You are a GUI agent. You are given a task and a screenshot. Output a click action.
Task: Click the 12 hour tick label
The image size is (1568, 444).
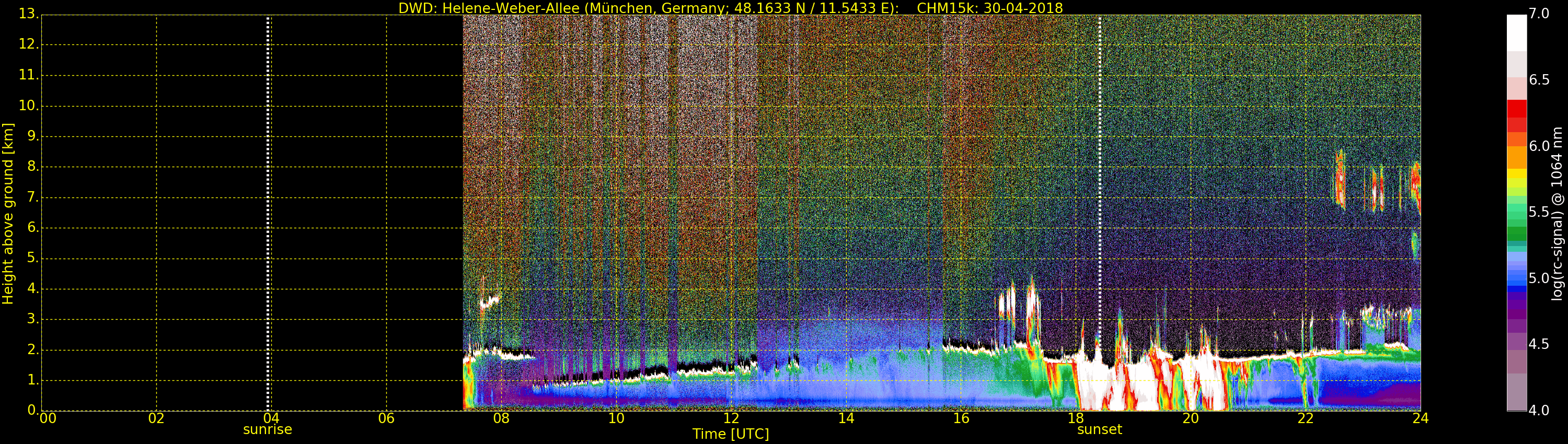(x=731, y=418)
